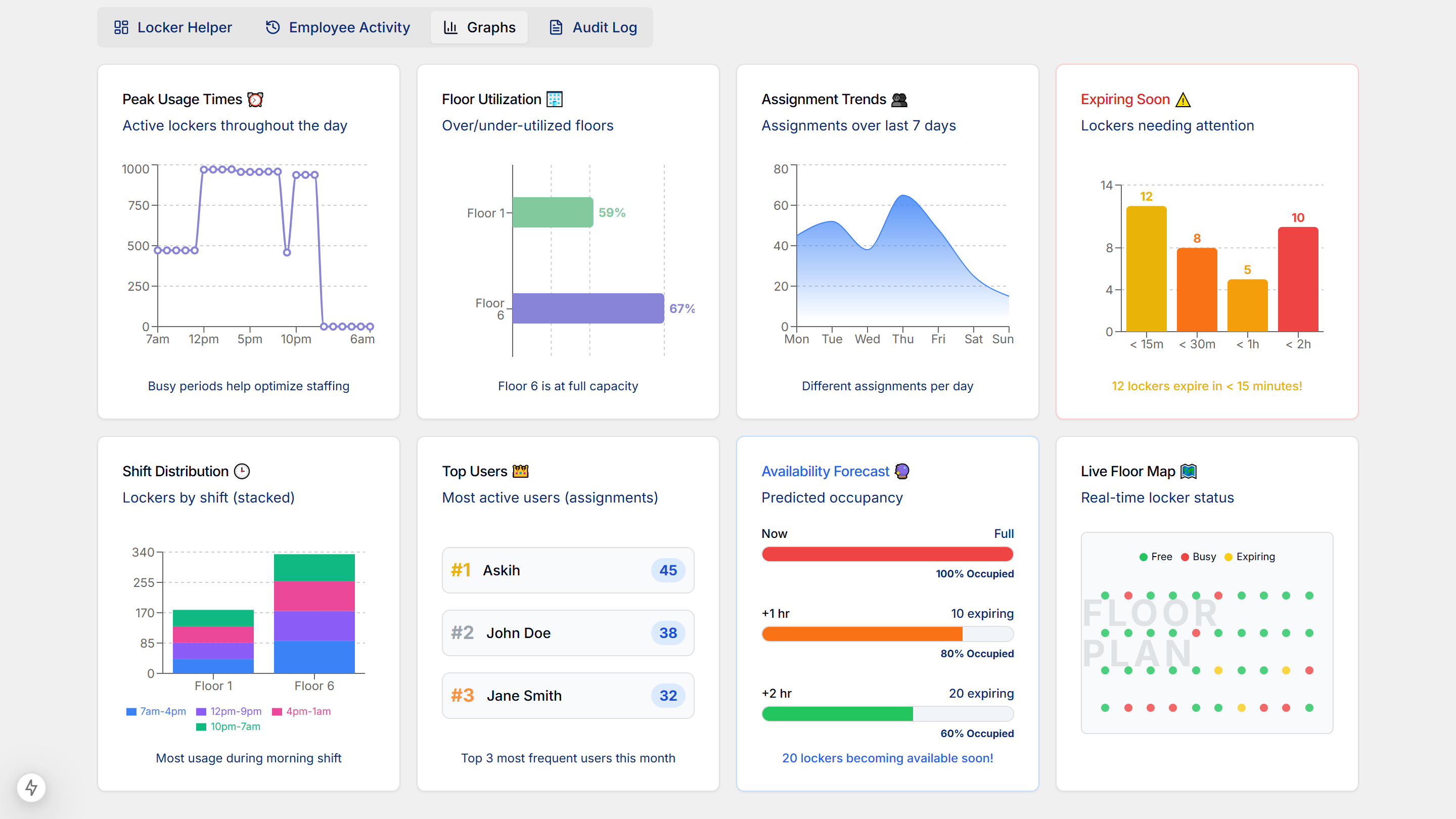This screenshot has height=819, width=1456.
Task: Click the map icon beside Live Floor Map
Action: (1189, 471)
